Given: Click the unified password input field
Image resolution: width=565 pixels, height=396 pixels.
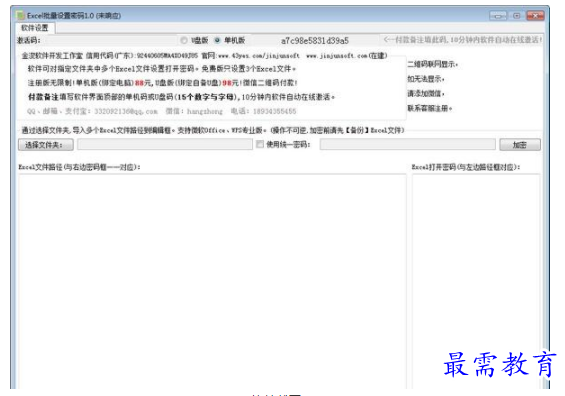Looking at the screenshot, I should click(408, 144).
